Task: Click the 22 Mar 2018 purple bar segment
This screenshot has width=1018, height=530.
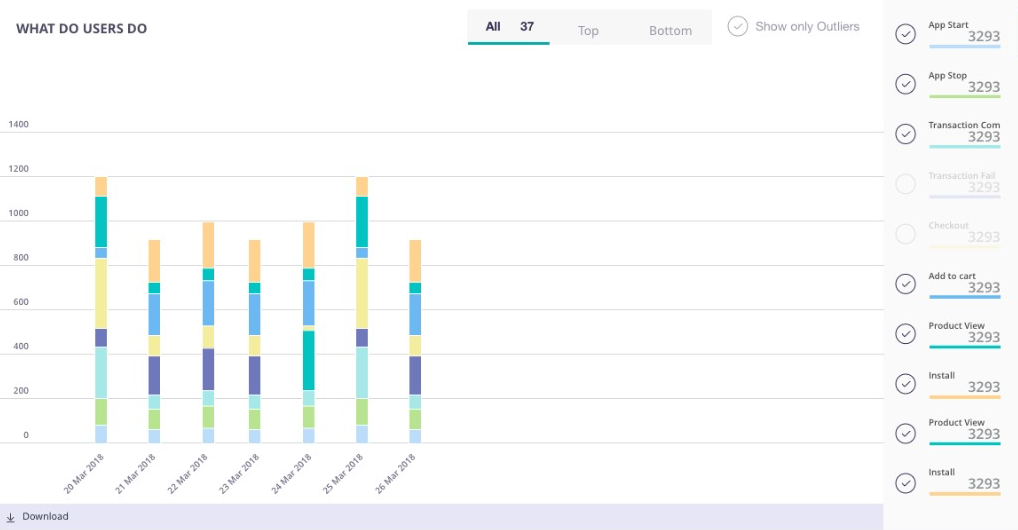Action: 208,369
